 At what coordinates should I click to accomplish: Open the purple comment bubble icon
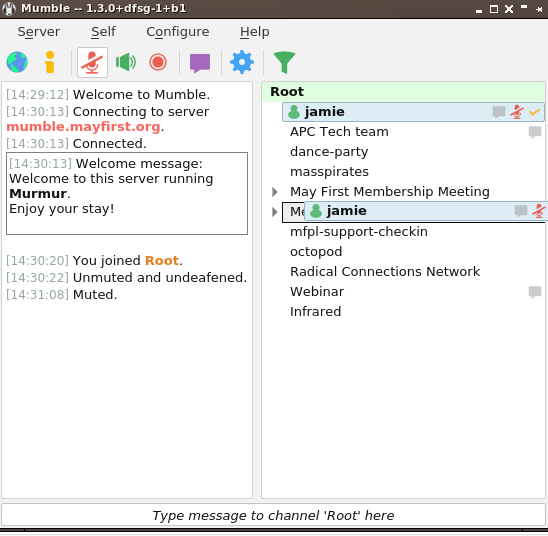[200, 63]
